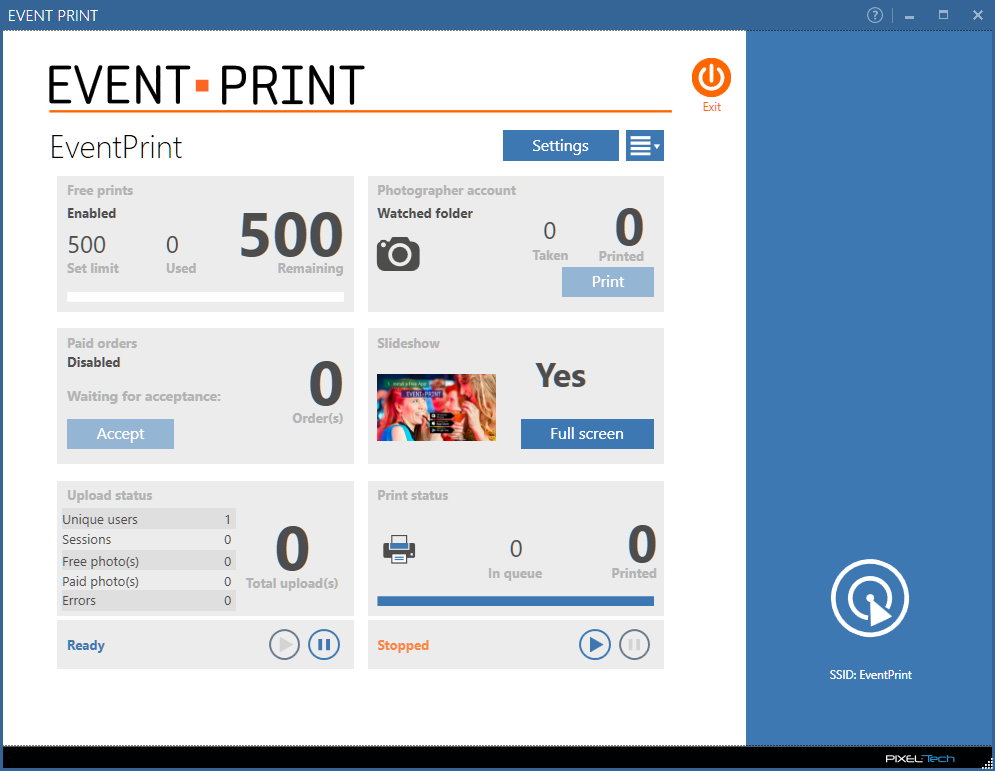Viewport: 995px width, 771px height.
Task: Click the 0 Used free prints value
Action: click(x=172, y=245)
